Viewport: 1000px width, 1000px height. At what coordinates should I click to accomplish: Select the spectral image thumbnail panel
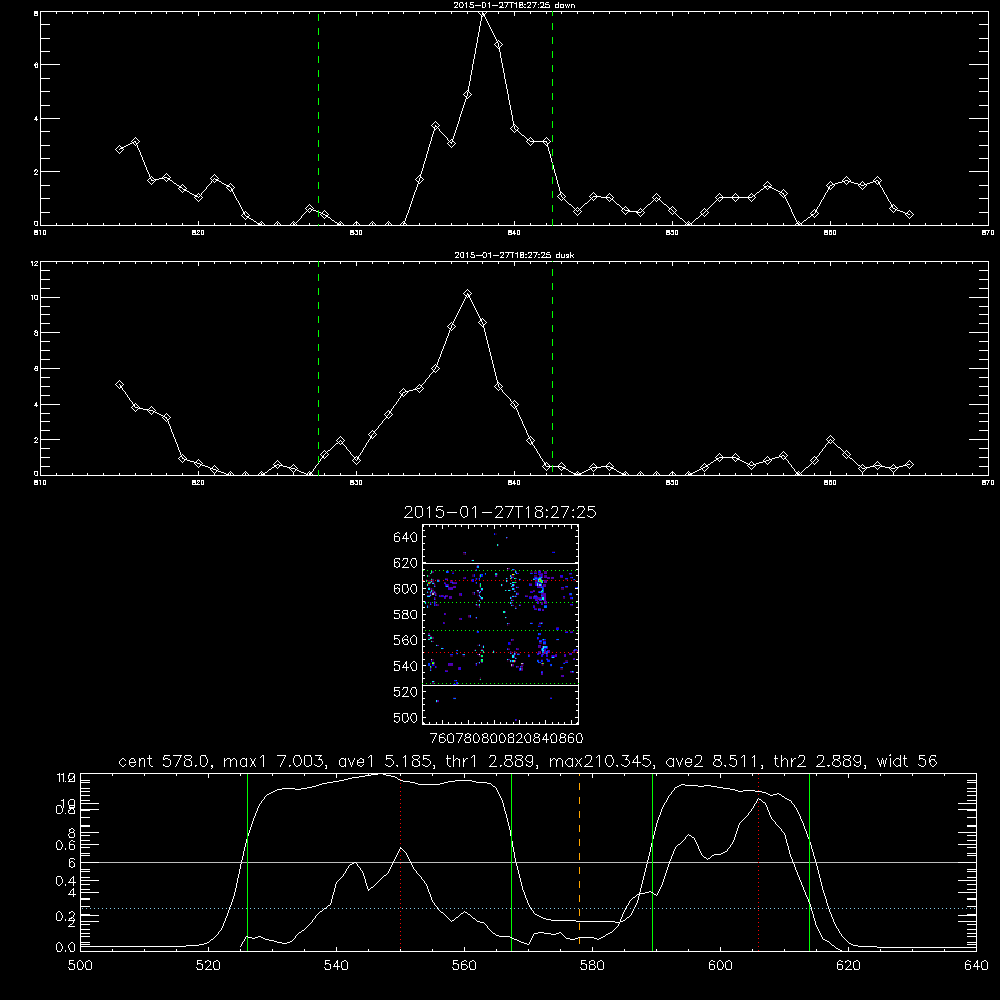[500, 624]
